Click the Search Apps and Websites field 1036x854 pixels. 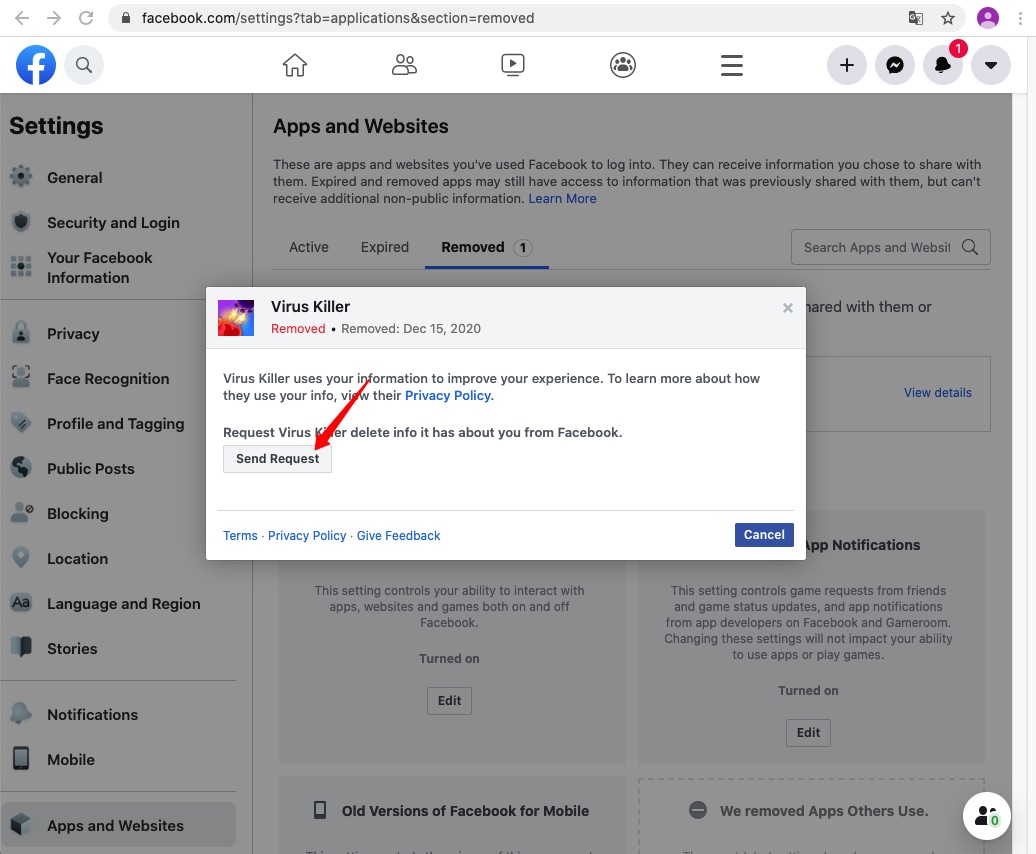(891, 247)
